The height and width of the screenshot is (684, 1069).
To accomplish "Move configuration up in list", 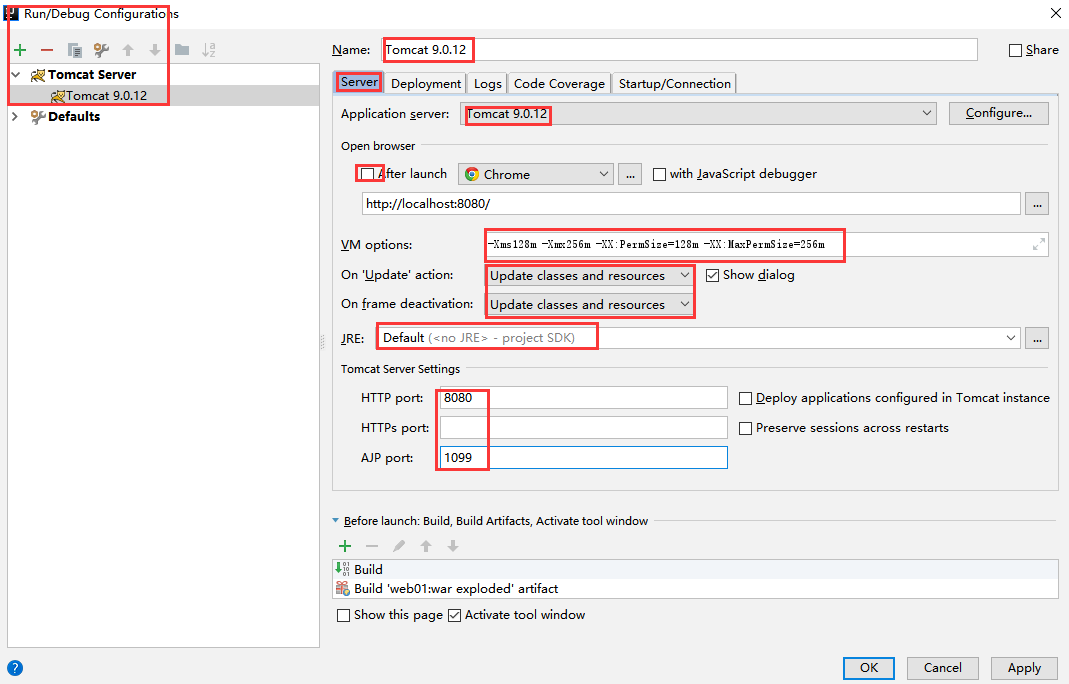I will tap(128, 50).
